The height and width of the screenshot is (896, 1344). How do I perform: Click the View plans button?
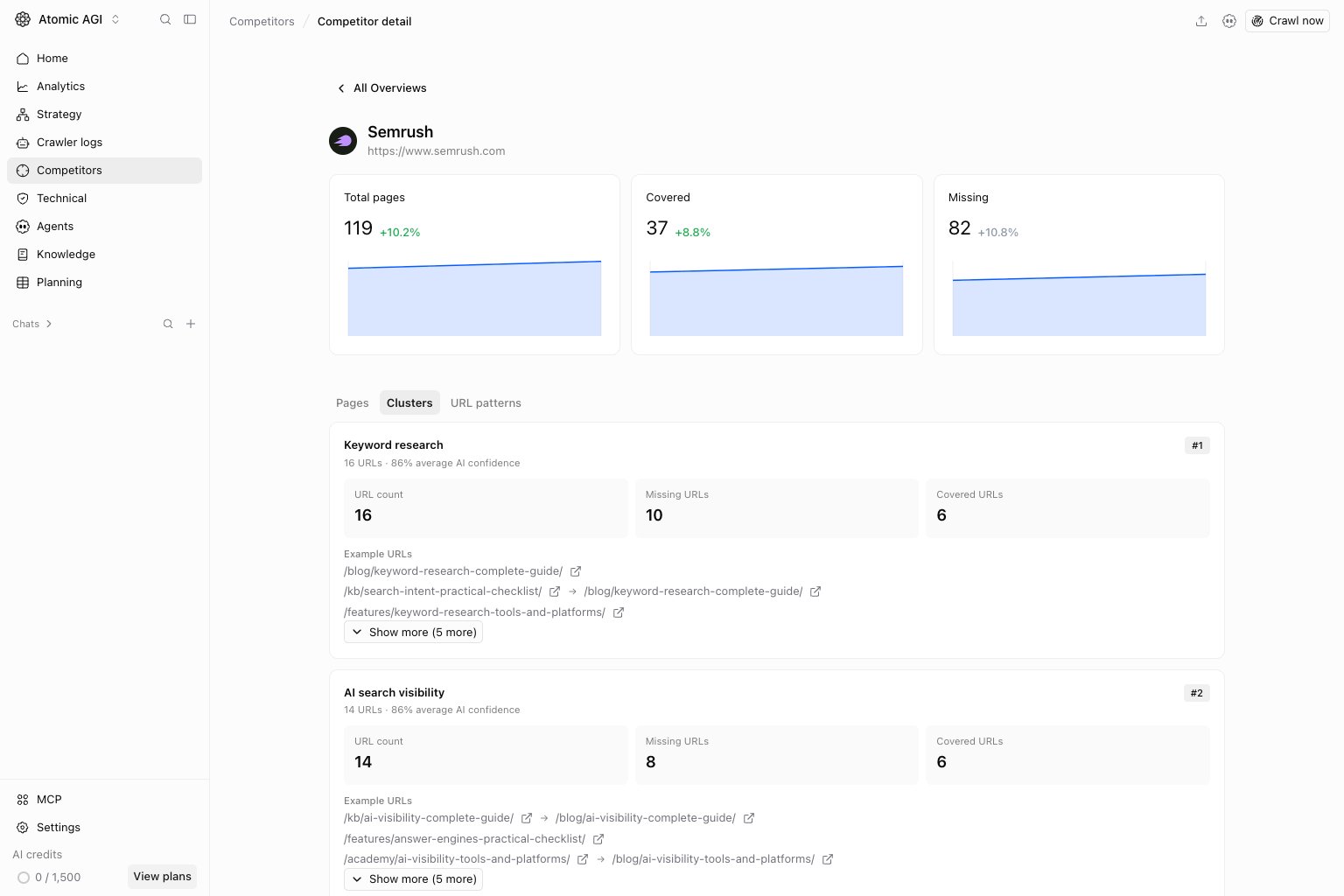162,877
